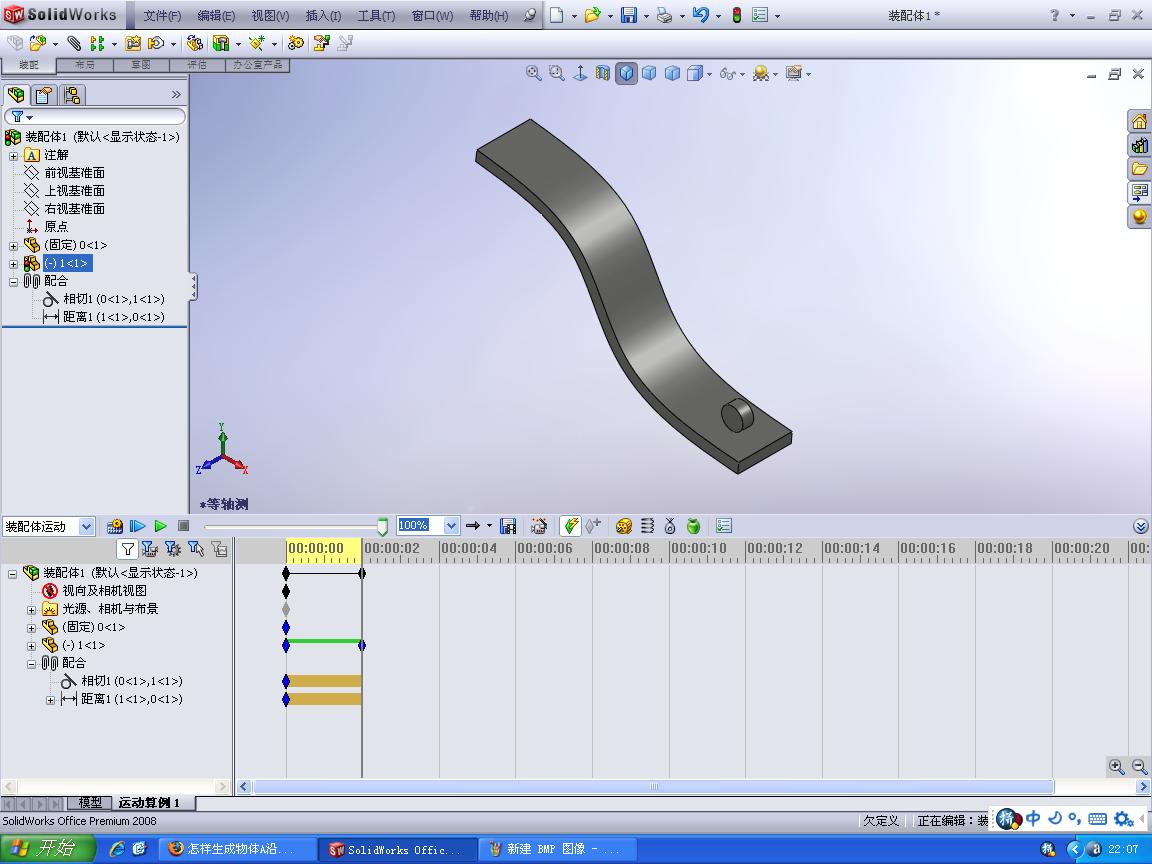Expand 光源、相机与布景 in motion tree
Image resolution: width=1152 pixels, height=864 pixels.
32,610
